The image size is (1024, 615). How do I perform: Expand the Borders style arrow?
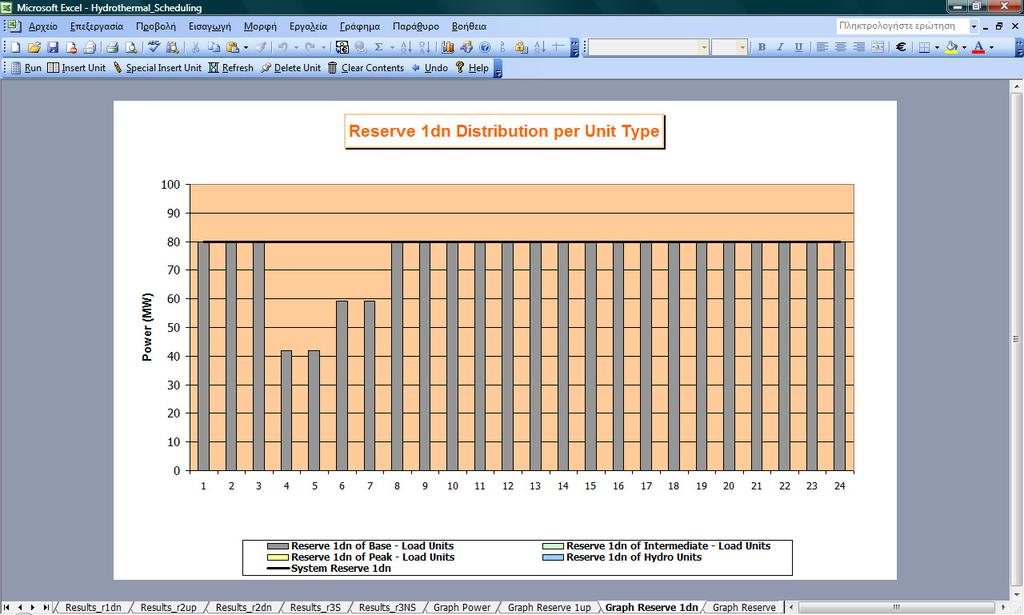pos(936,47)
